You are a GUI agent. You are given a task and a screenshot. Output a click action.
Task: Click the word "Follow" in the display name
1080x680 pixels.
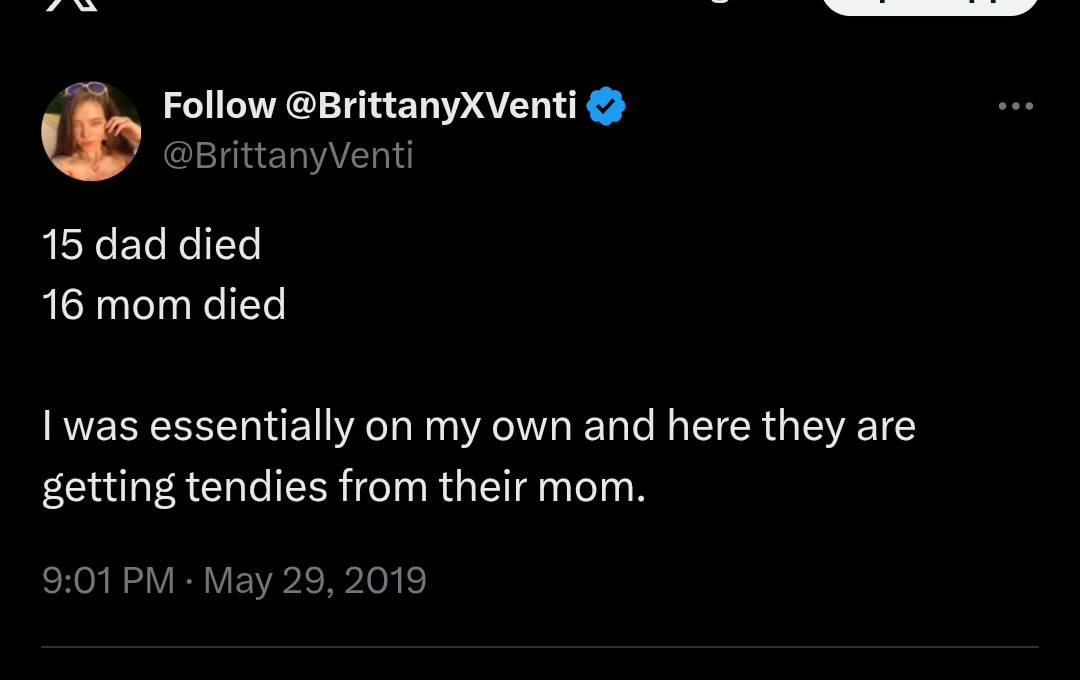[219, 105]
